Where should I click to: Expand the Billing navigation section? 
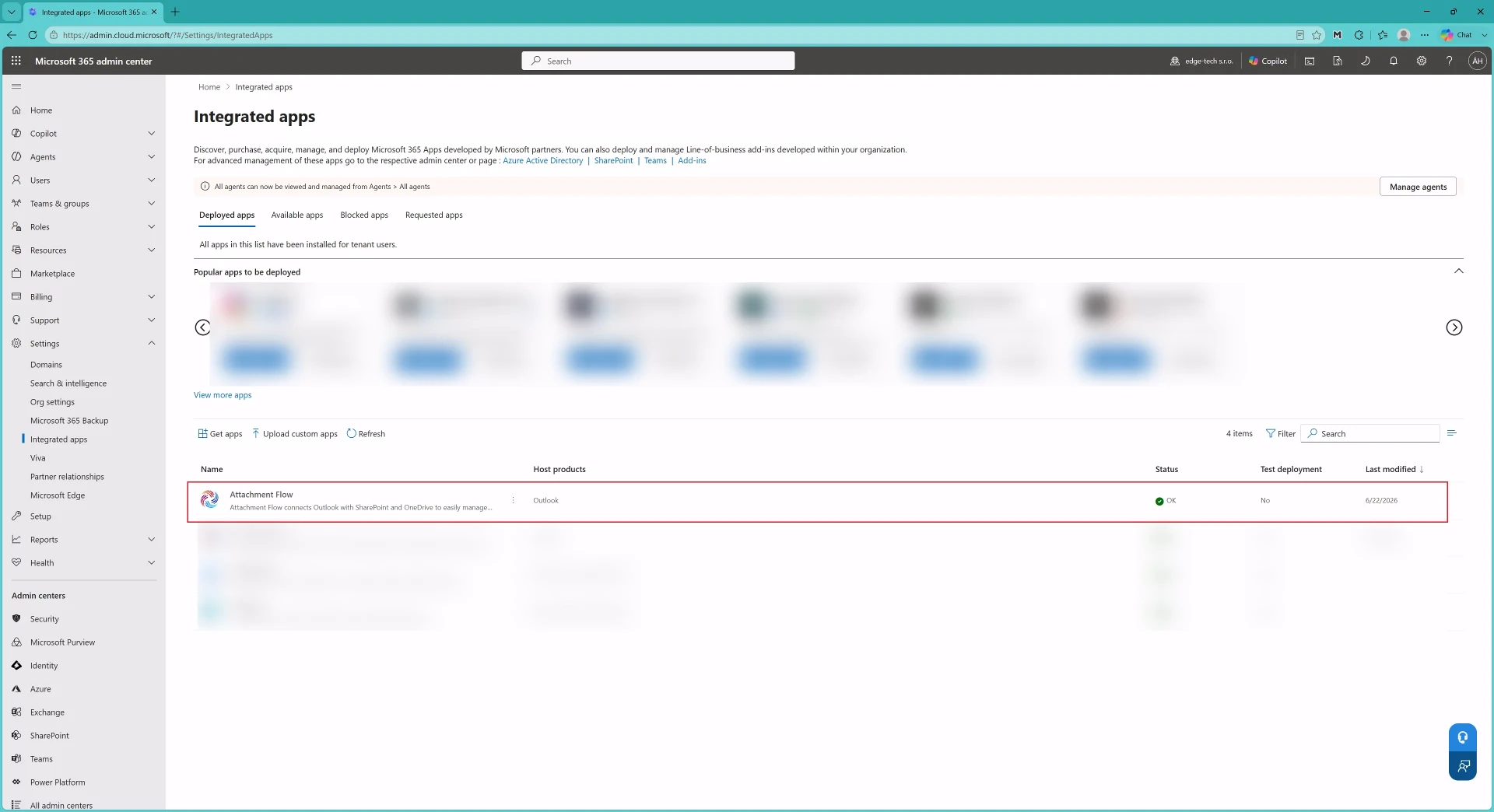(152, 297)
